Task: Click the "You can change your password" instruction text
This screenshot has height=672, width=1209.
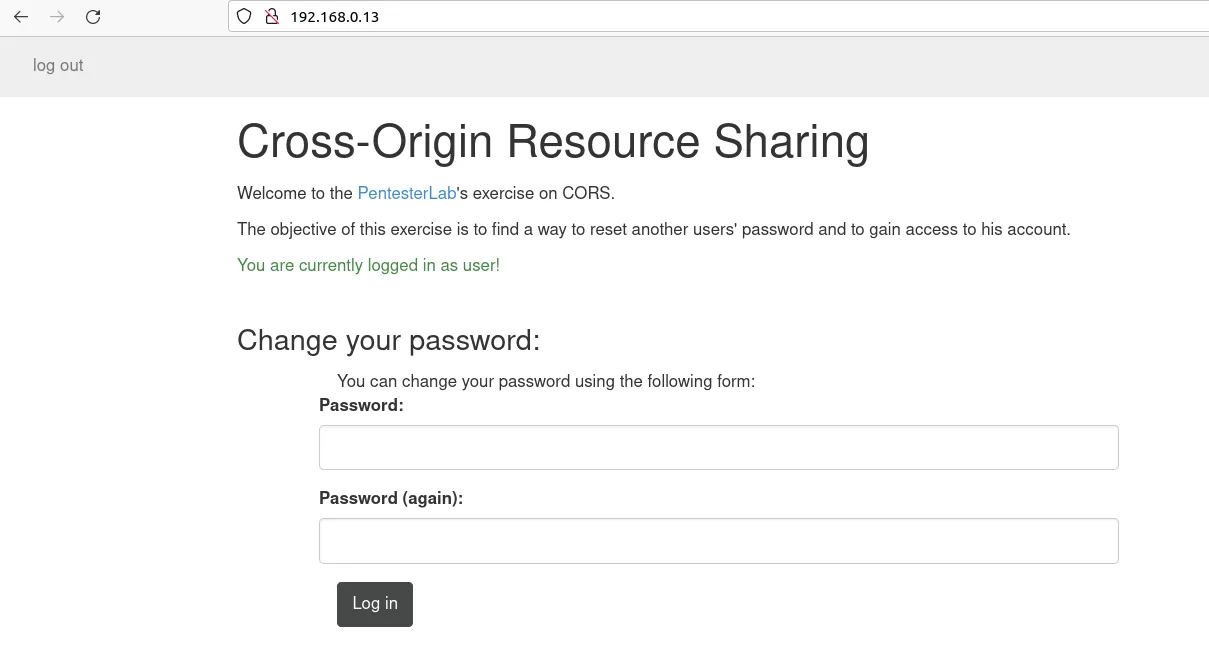Action: tap(545, 381)
